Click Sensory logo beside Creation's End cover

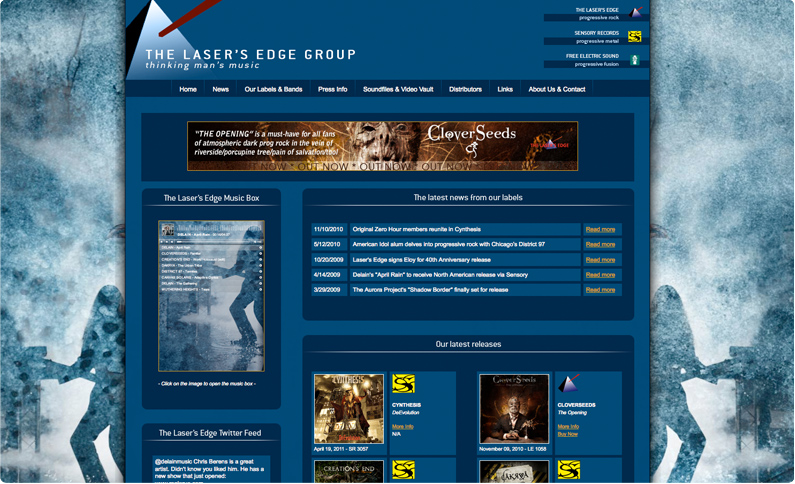404,470
